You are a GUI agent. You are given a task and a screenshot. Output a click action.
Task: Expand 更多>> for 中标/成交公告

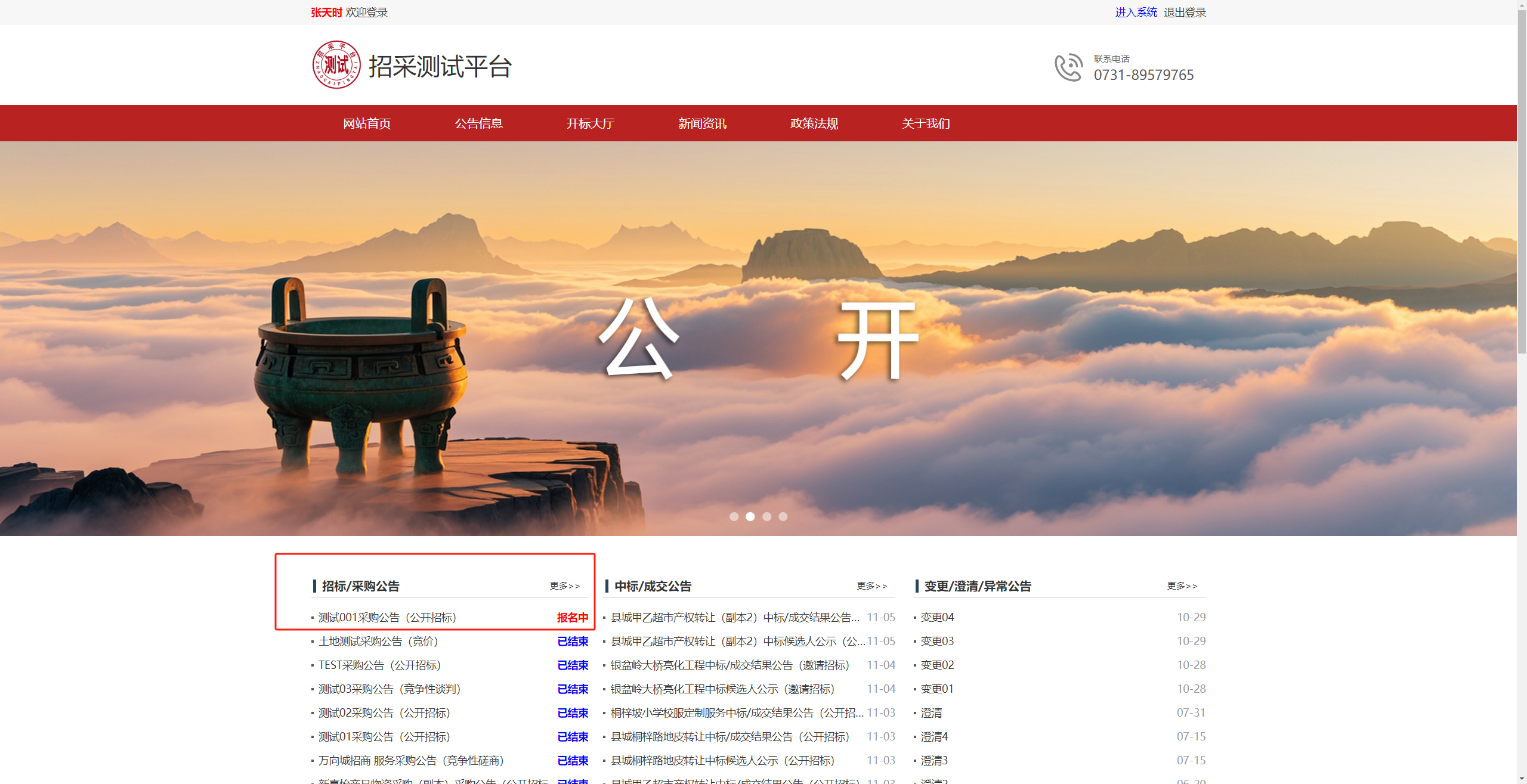pyautogui.click(x=871, y=585)
